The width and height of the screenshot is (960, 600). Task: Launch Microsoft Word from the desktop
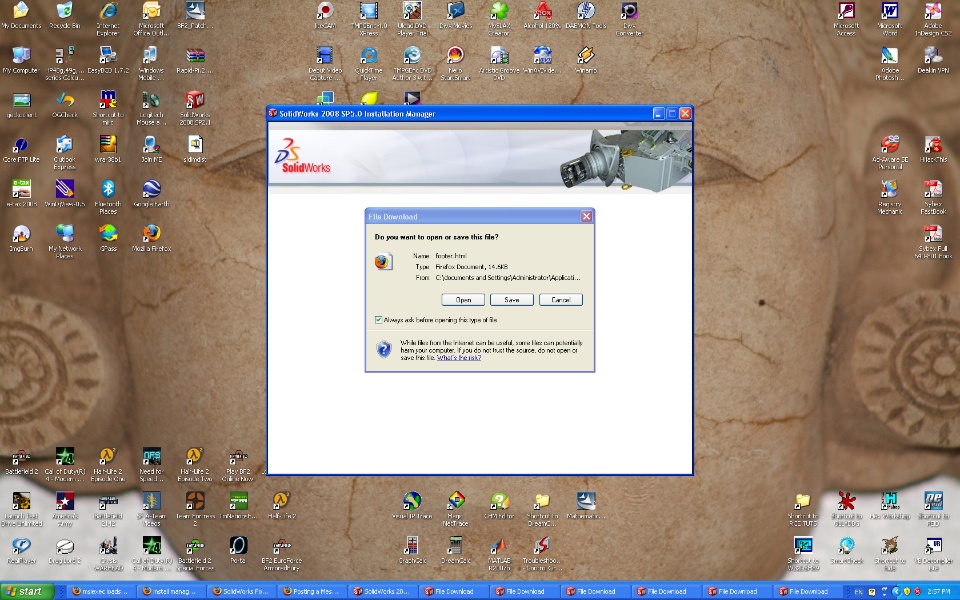click(890, 18)
